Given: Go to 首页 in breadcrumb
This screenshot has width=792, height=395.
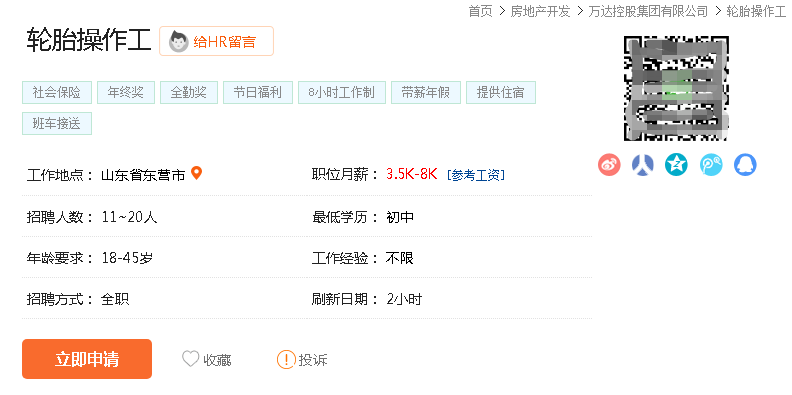Looking at the screenshot, I should click(x=480, y=11).
